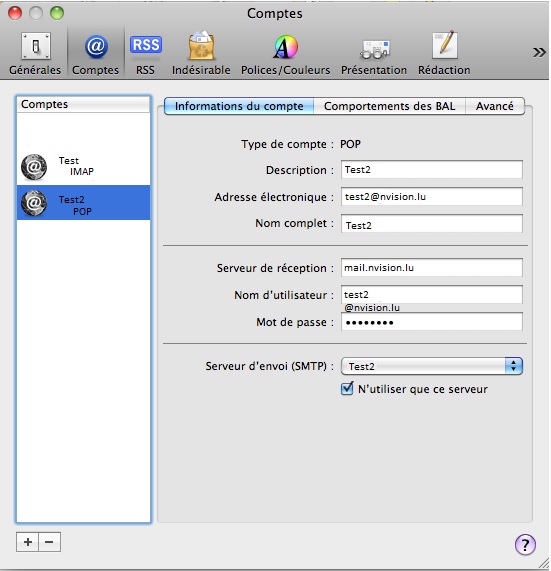Switch to the Avancé tab
This screenshot has height=571, width=551.
pyautogui.click(x=495, y=106)
